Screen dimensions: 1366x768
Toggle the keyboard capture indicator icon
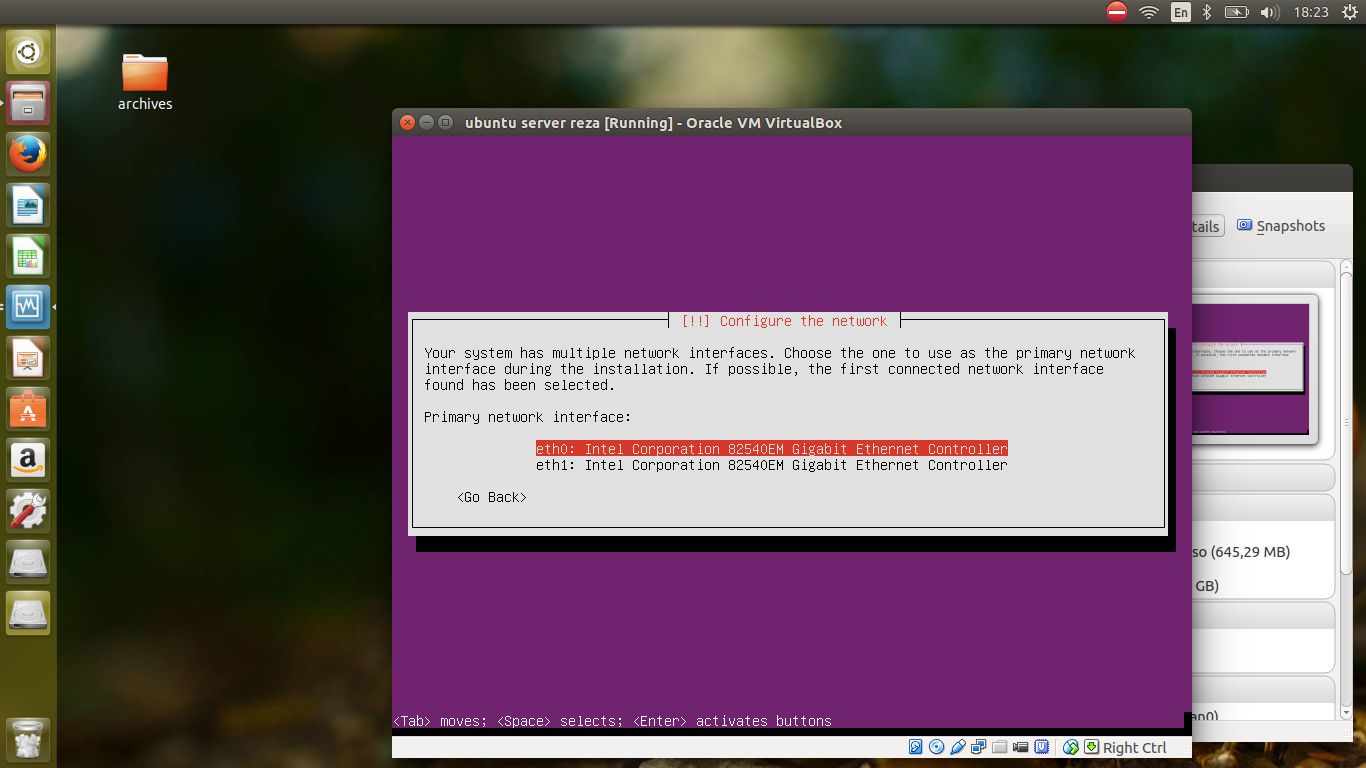click(x=1091, y=747)
